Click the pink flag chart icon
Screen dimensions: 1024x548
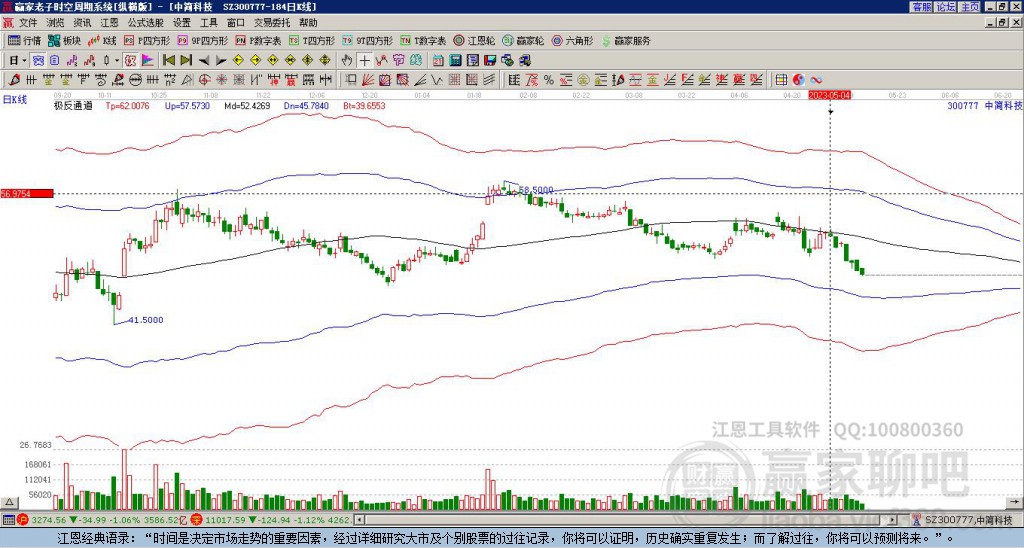(x=148, y=61)
